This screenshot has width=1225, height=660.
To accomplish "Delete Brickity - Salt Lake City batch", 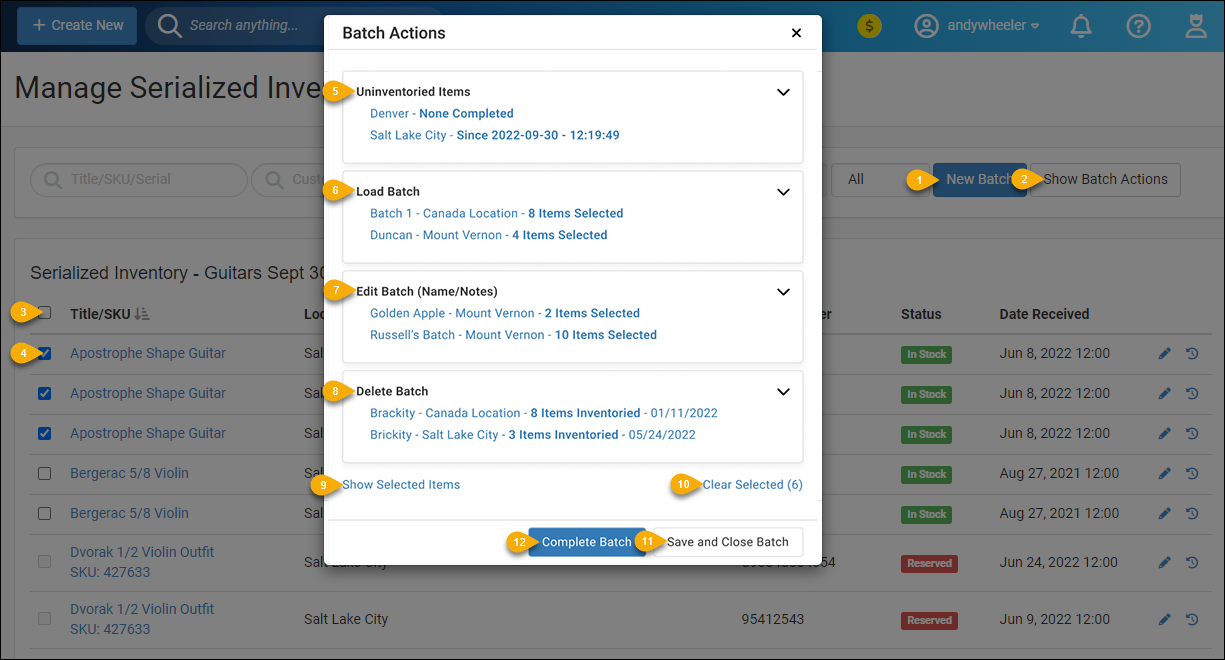I will [533, 436].
